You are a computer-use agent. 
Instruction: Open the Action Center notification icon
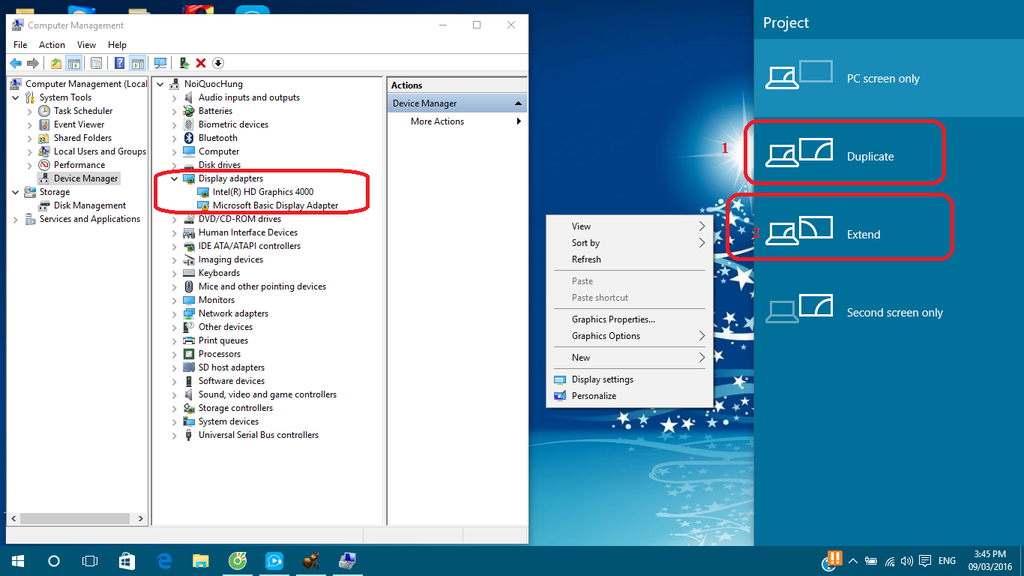pyautogui.click(x=925, y=561)
